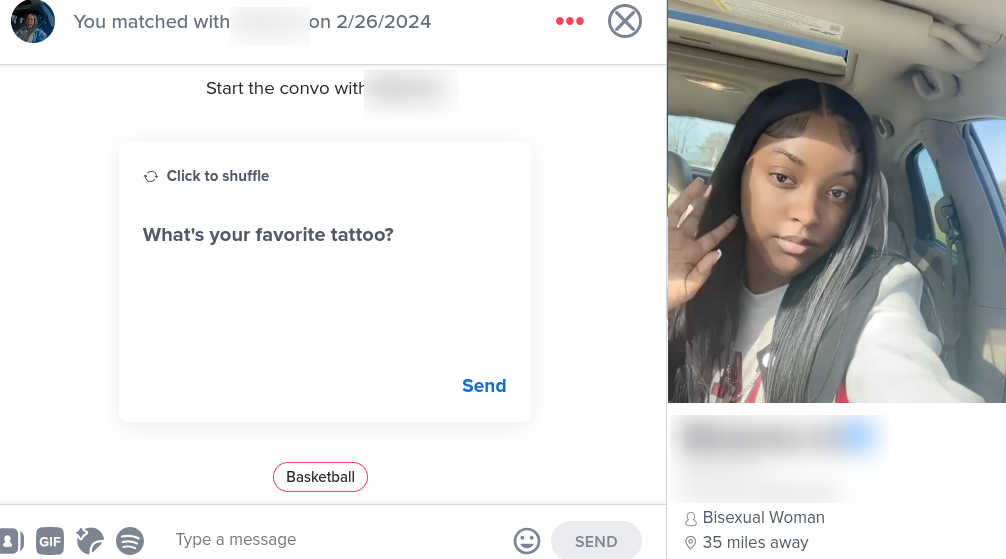The width and height of the screenshot is (1006, 559).
Task: Click the 'Click to shuffle' label
Action: pyautogui.click(x=217, y=176)
